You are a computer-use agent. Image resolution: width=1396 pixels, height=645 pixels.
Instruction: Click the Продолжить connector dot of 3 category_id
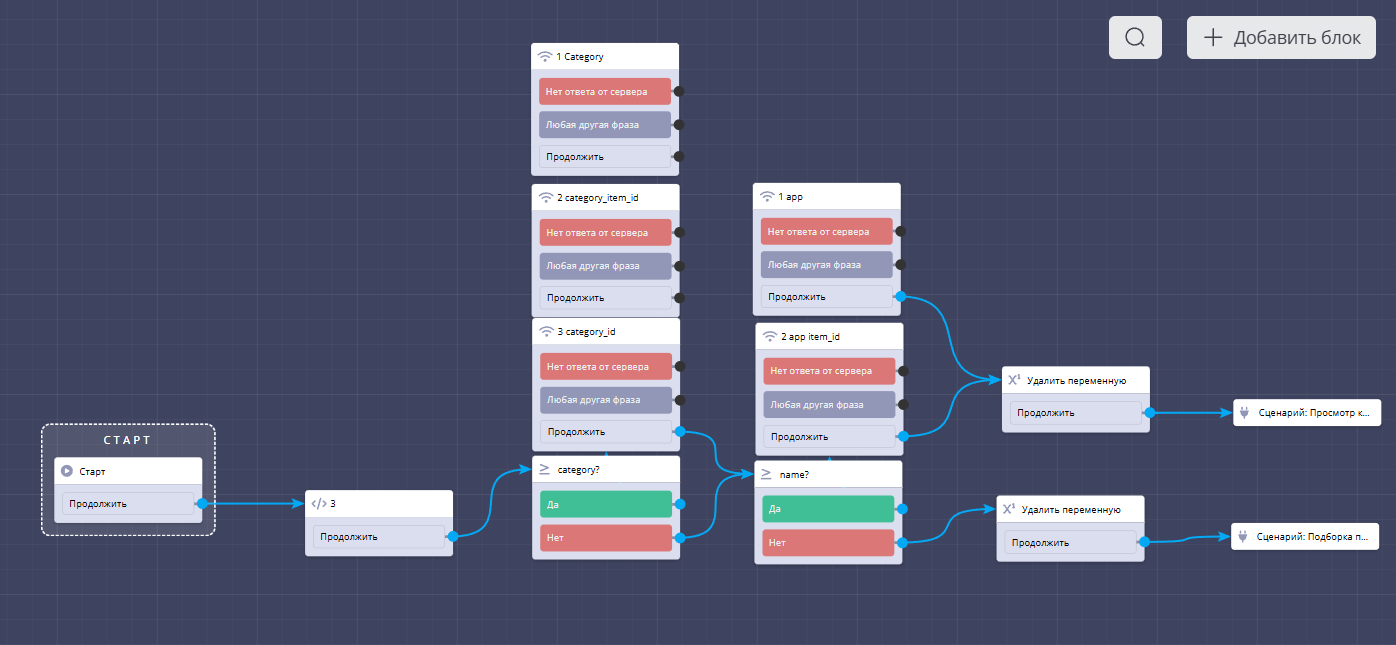[680, 432]
